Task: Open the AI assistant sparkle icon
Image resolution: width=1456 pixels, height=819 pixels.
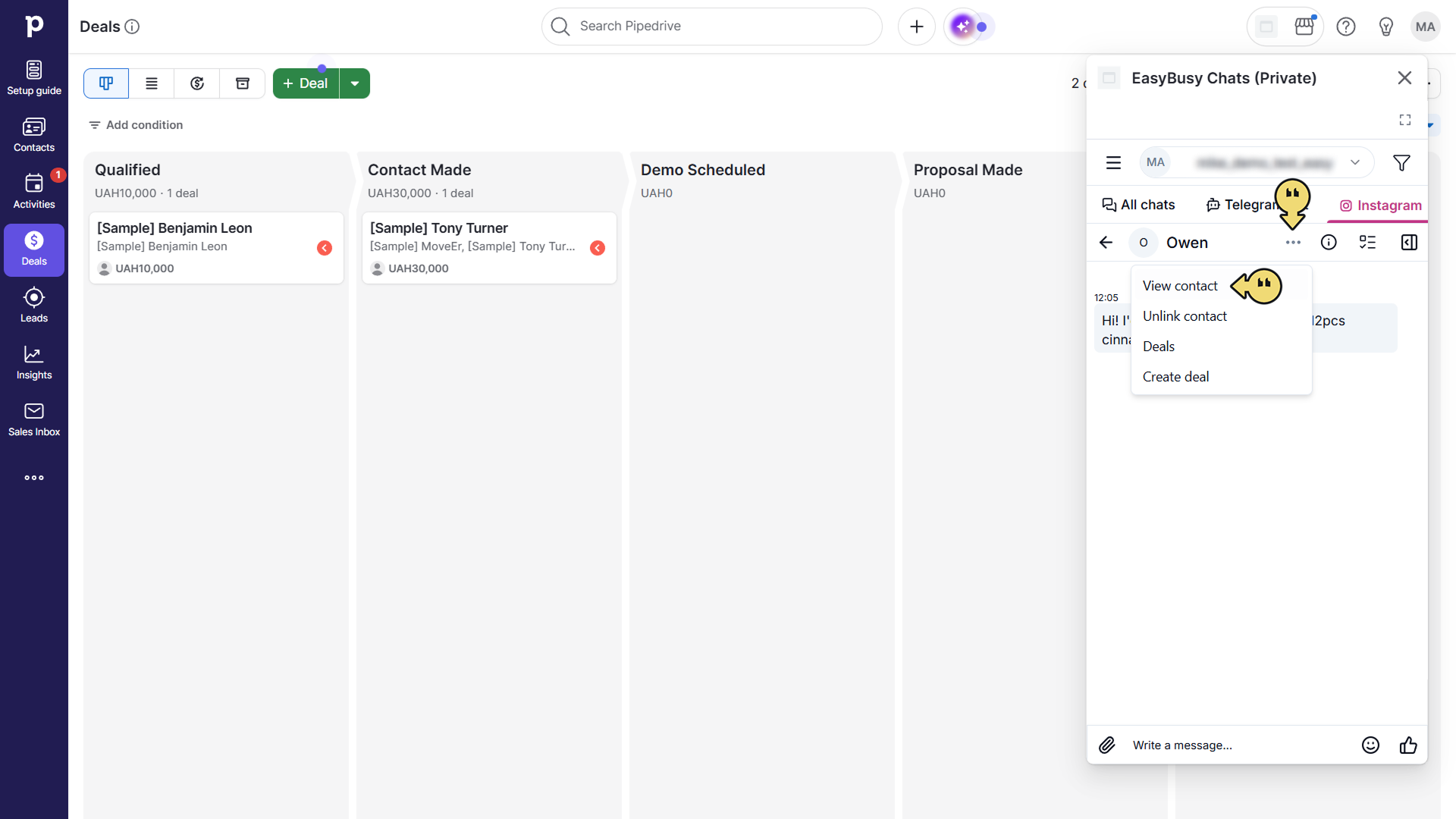Action: click(x=963, y=27)
